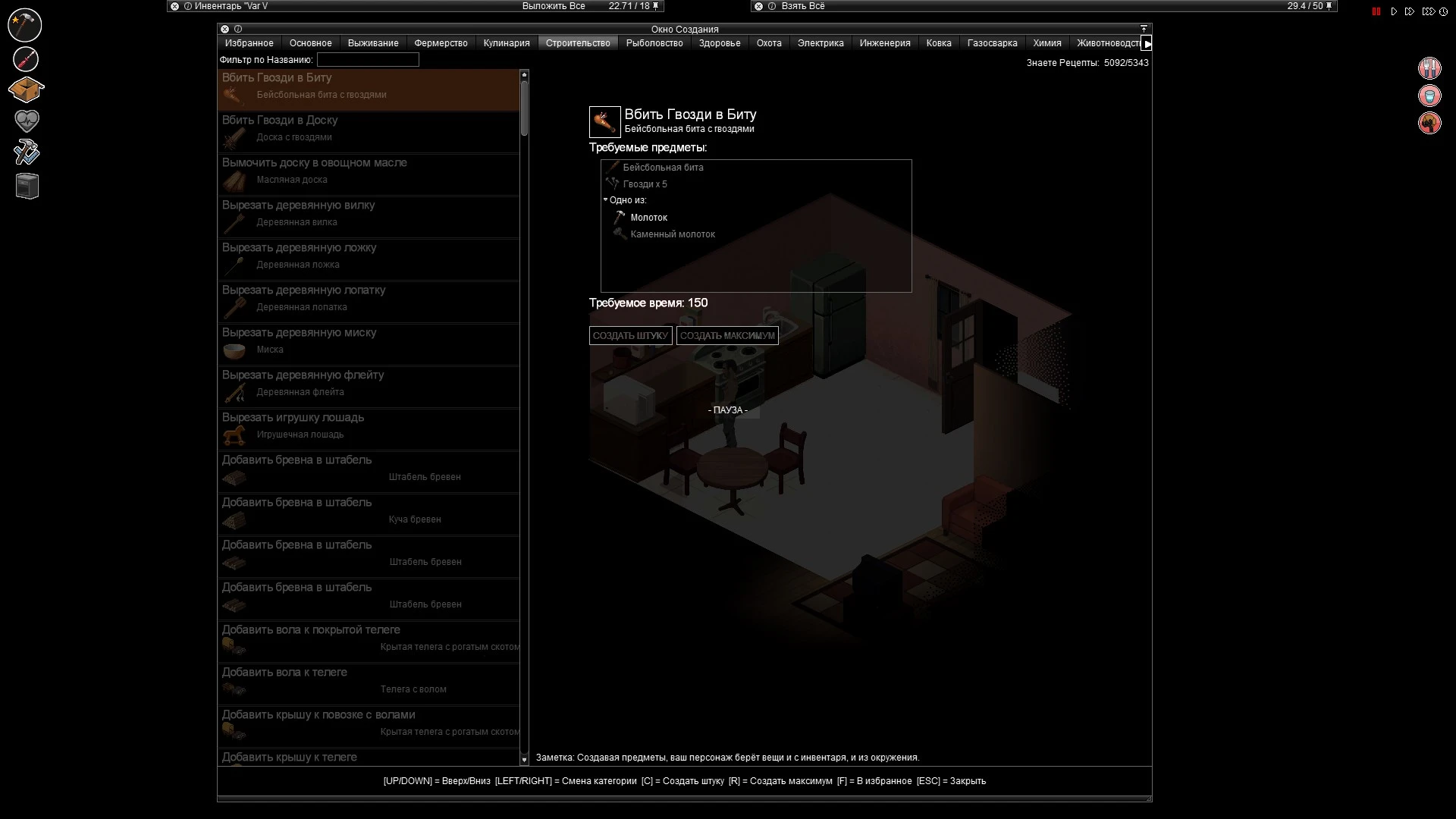Open the 'Рыболовство' category tab
Viewport: 1456px width, 819px height.
point(654,43)
